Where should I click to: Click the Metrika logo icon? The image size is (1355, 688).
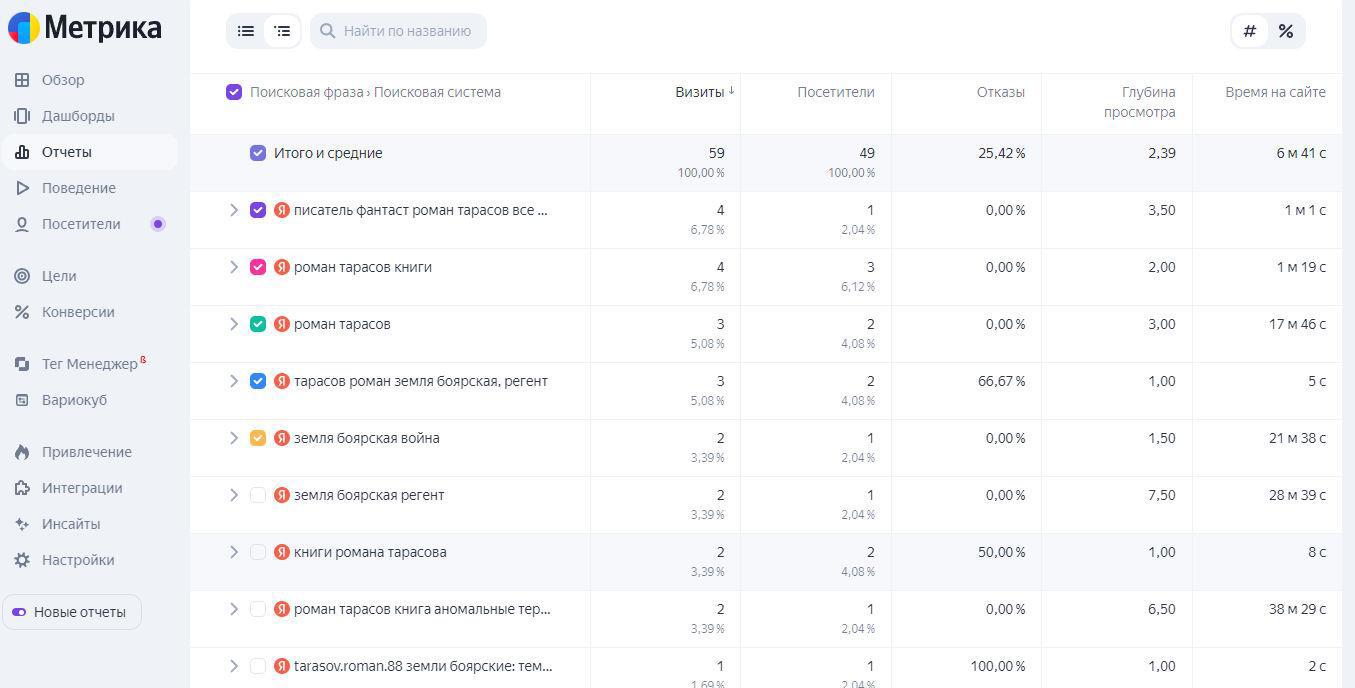coord(24,28)
